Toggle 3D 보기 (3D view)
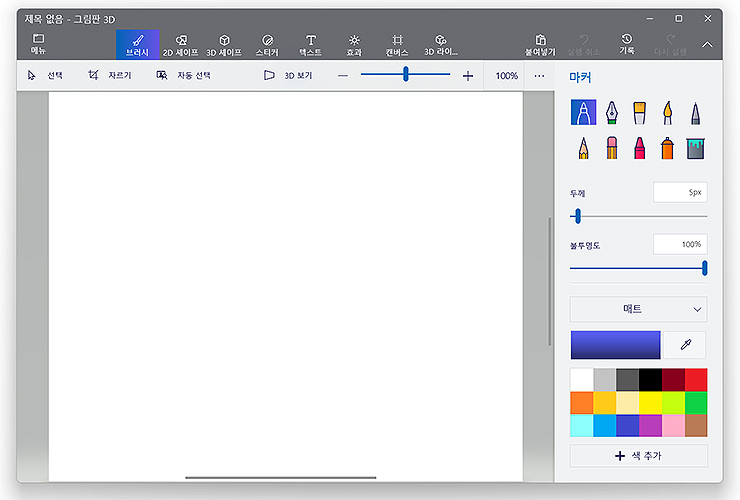The height and width of the screenshot is (500, 740). [x=288, y=75]
